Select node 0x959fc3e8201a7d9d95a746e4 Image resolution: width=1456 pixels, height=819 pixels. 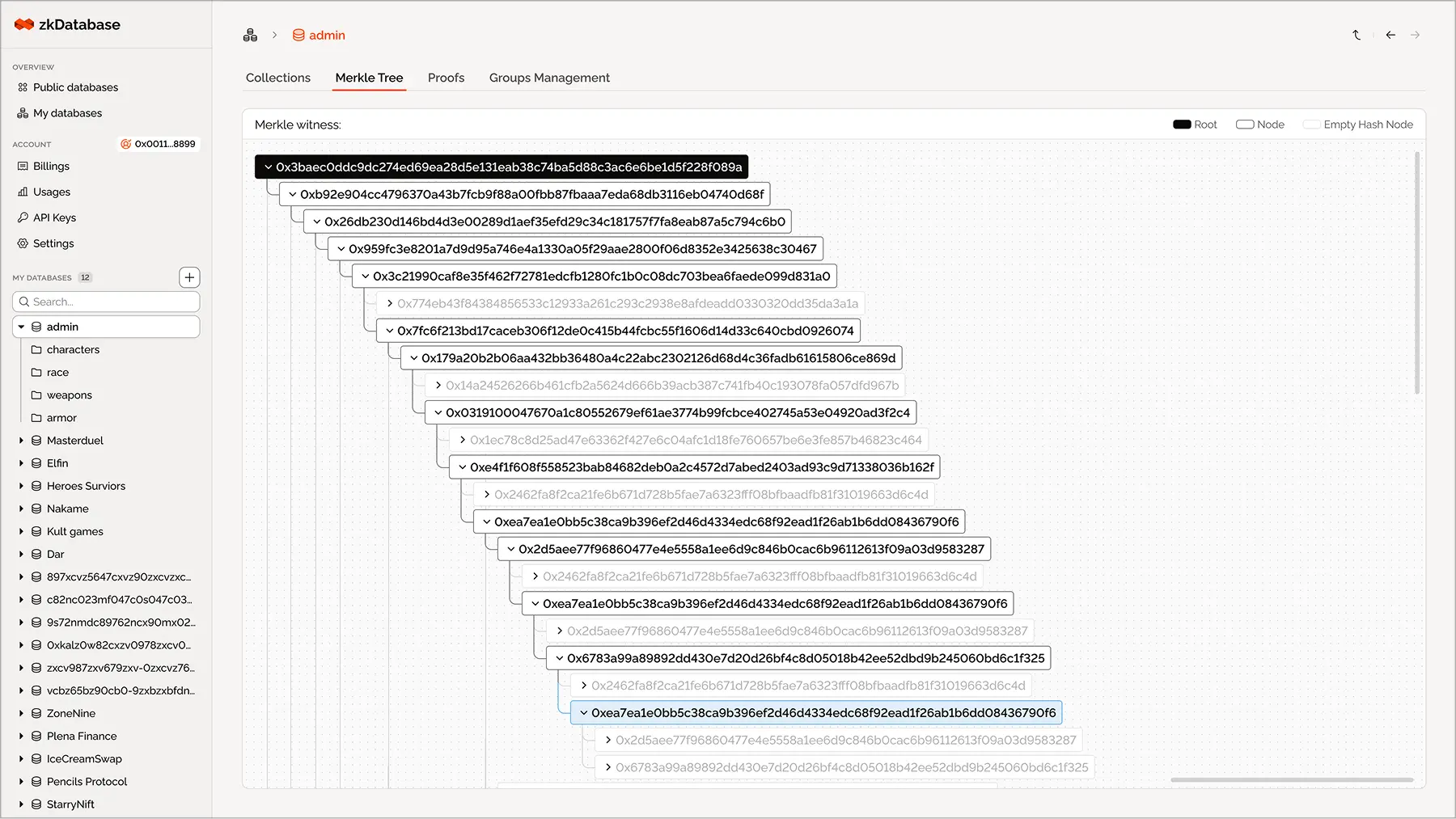[x=575, y=248]
